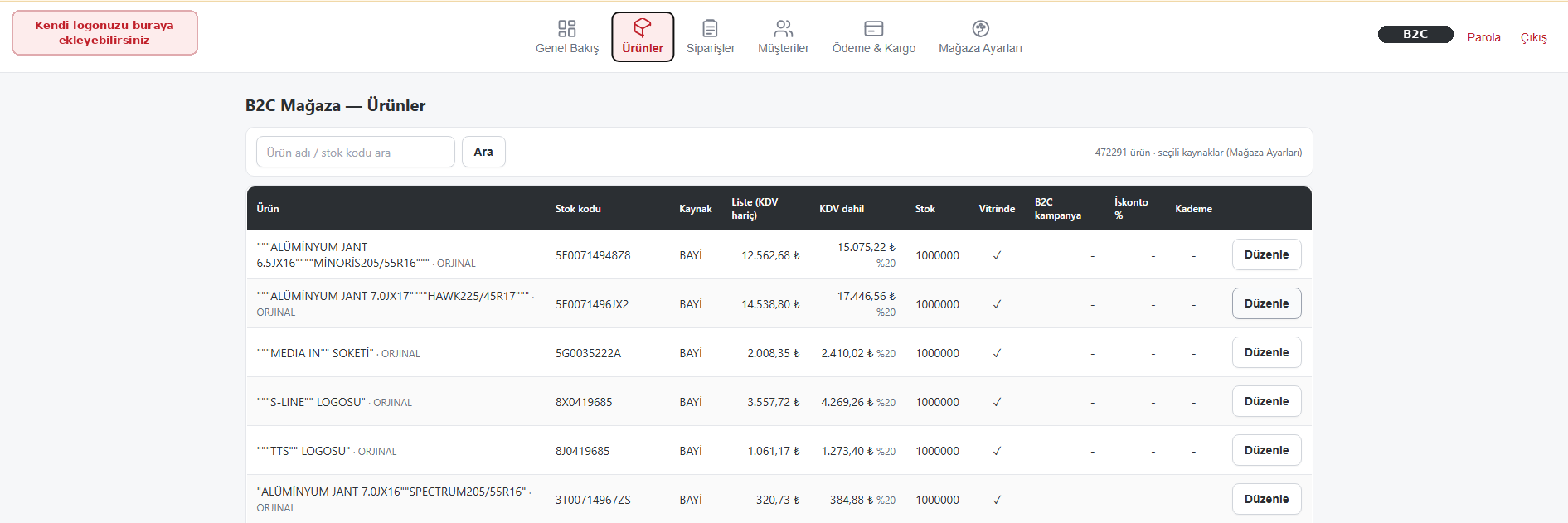Log out with the Çıkış link
The image size is (1568, 523).
pyautogui.click(x=1534, y=37)
